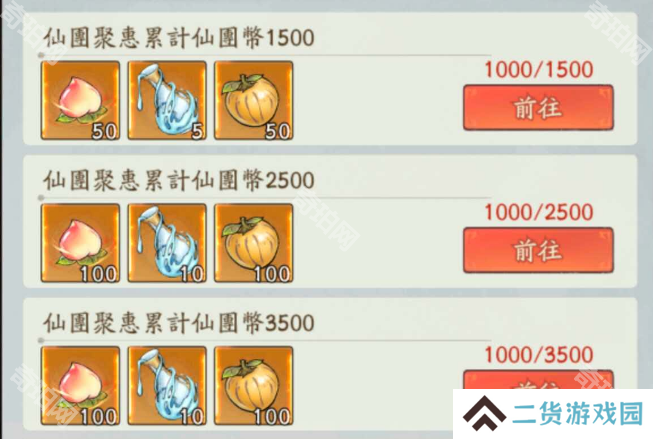Select the persimmon icon in the 2500 row
This screenshot has height=439, width=653.
tap(254, 243)
